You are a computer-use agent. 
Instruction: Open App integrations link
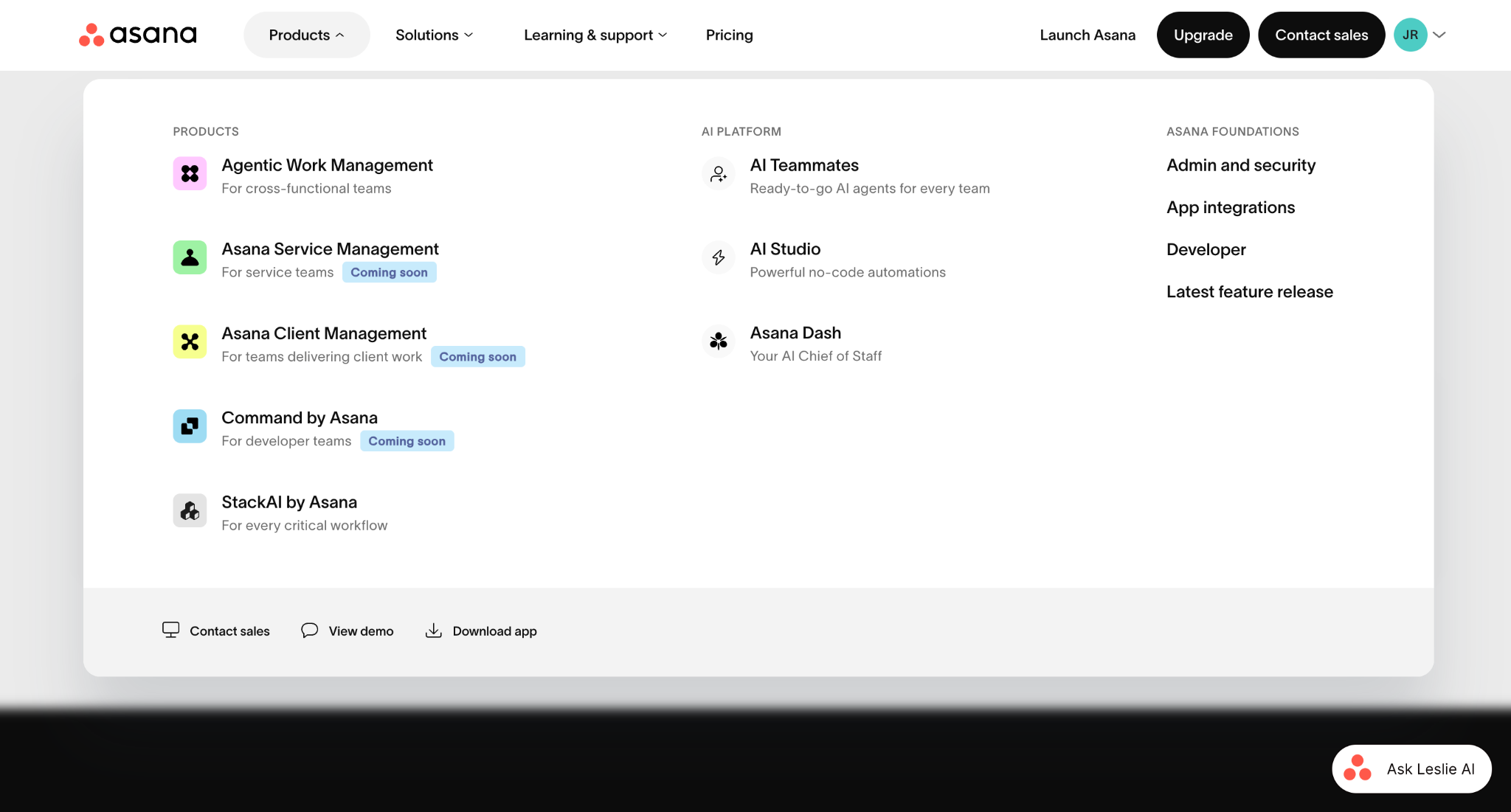(1231, 207)
